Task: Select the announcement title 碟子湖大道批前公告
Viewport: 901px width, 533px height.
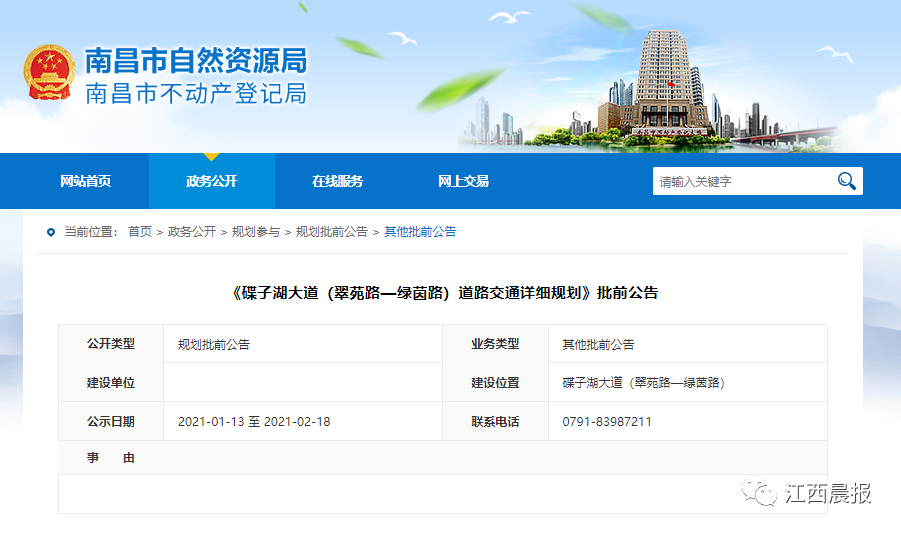Action: (443, 293)
